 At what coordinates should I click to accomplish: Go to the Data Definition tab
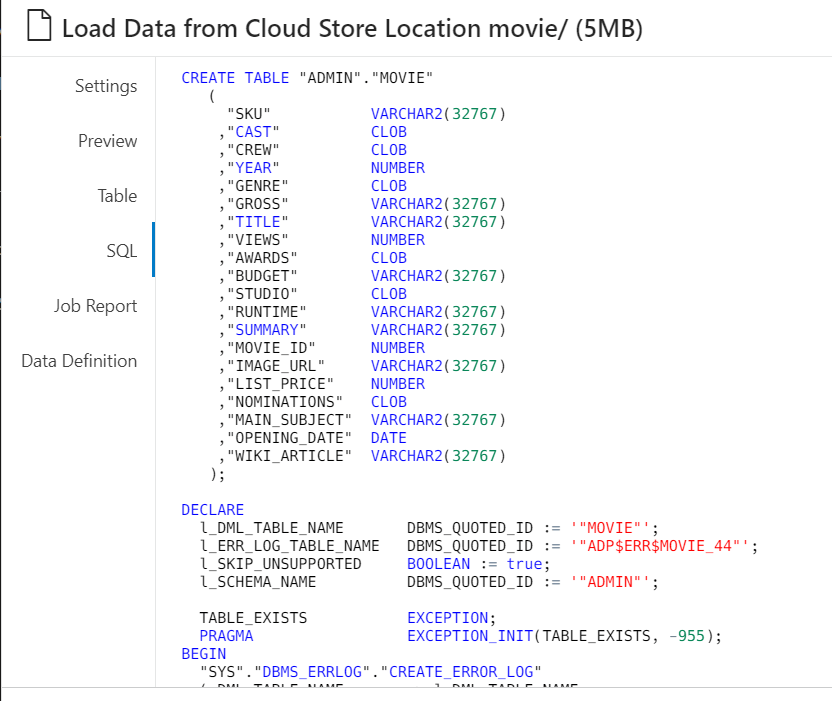[x=79, y=361]
